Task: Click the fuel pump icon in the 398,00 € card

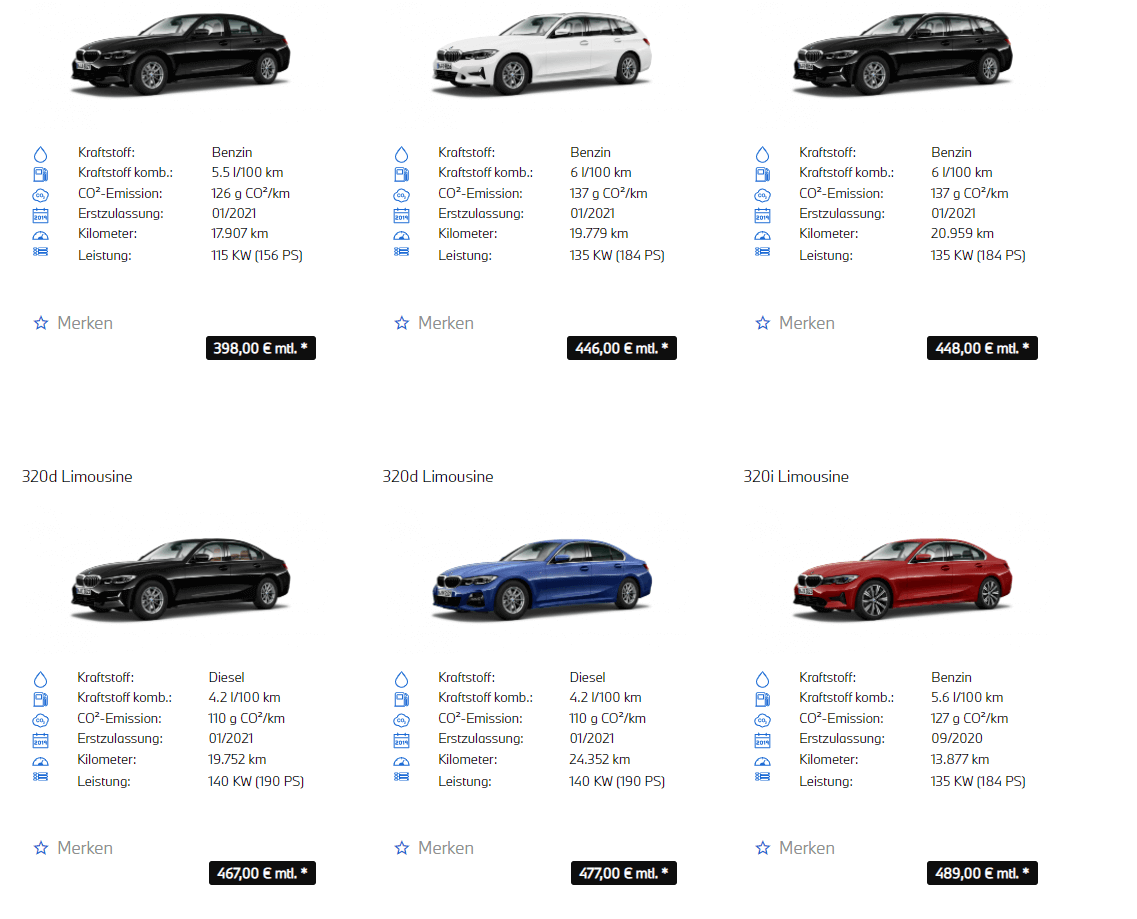Action: tap(41, 174)
